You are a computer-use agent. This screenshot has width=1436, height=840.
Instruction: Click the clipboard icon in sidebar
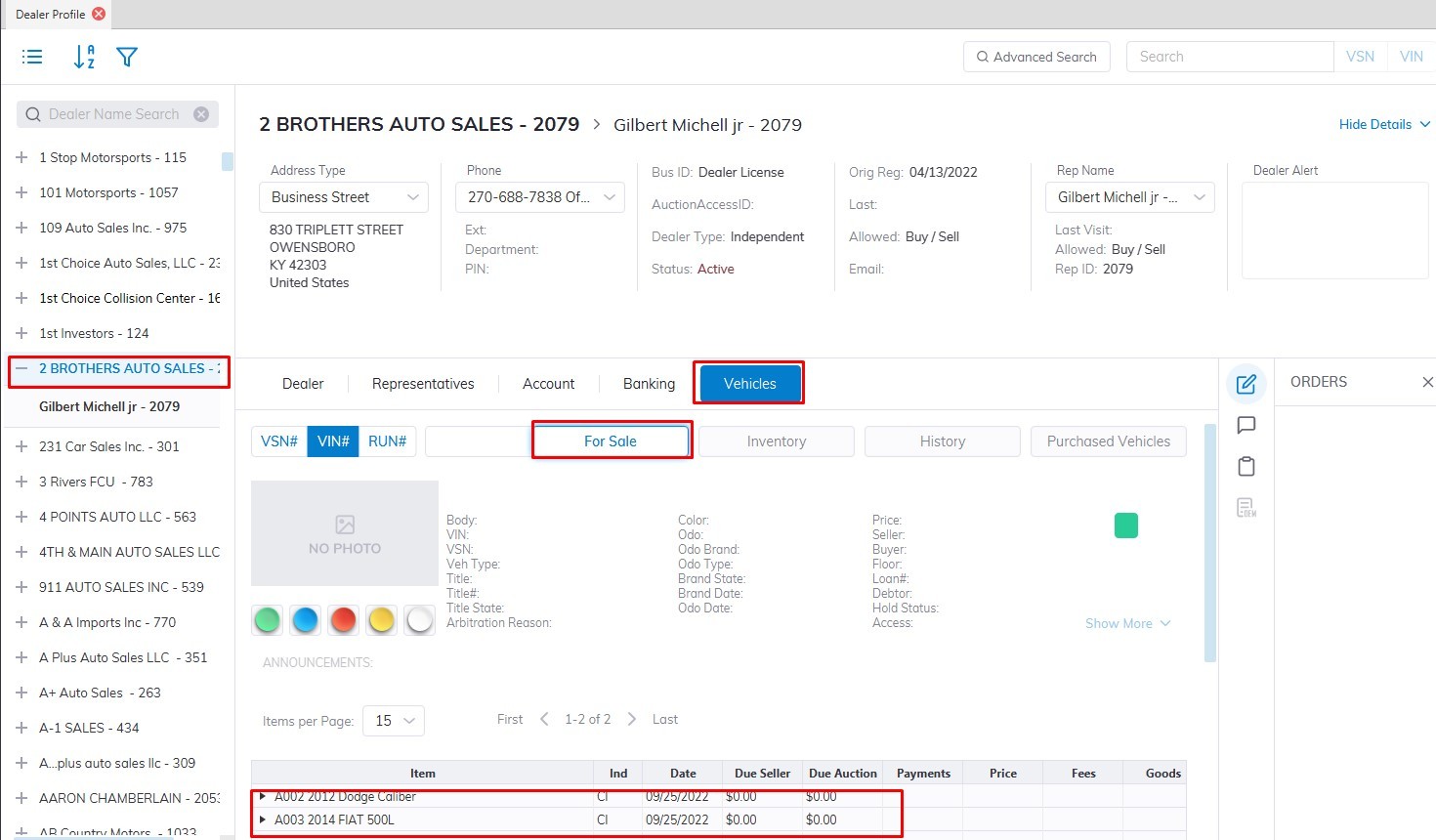coord(1246,467)
